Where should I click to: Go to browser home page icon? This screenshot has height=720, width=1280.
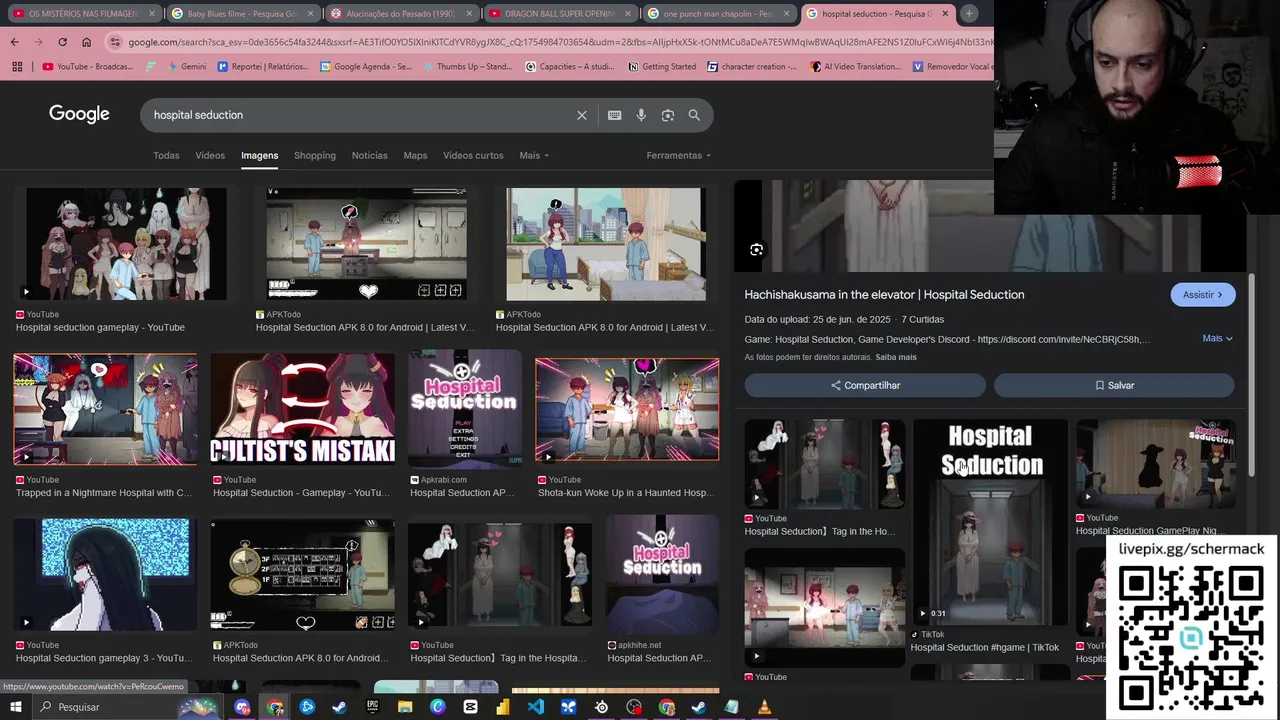[x=86, y=42]
